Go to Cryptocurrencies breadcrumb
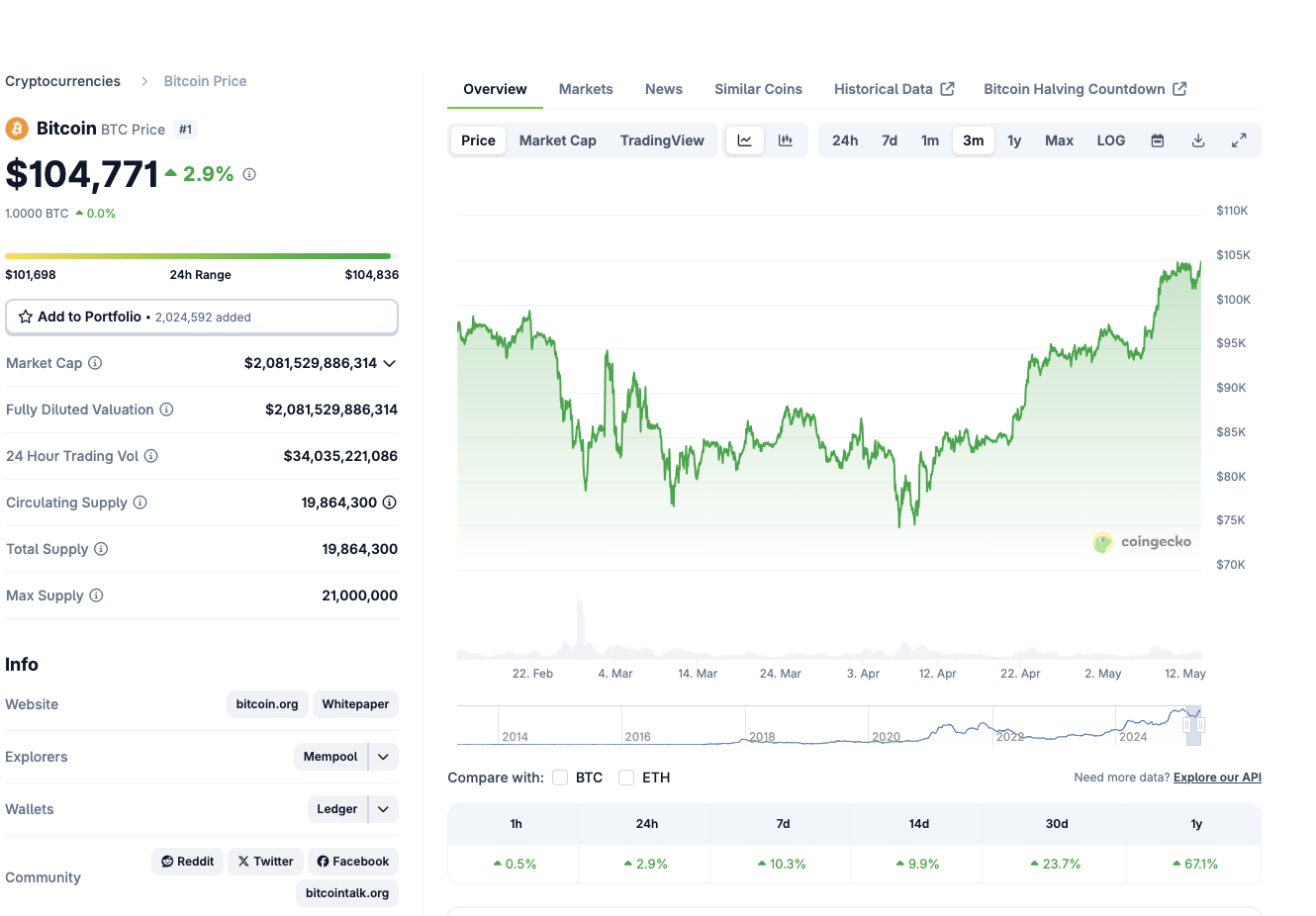This screenshot has width=1316, height=916. [62, 81]
